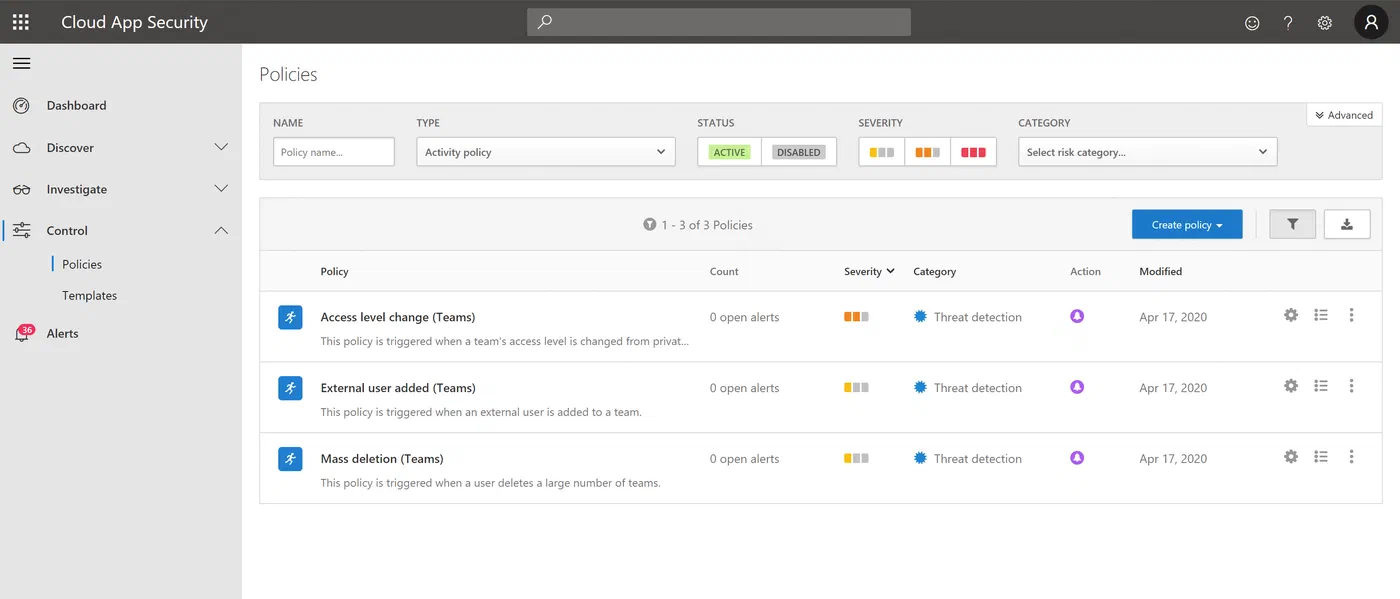The height and width of the screenshot is (599, 1400).
Task: Open gear settings for Access level change policy
Action: [1291, 315]
